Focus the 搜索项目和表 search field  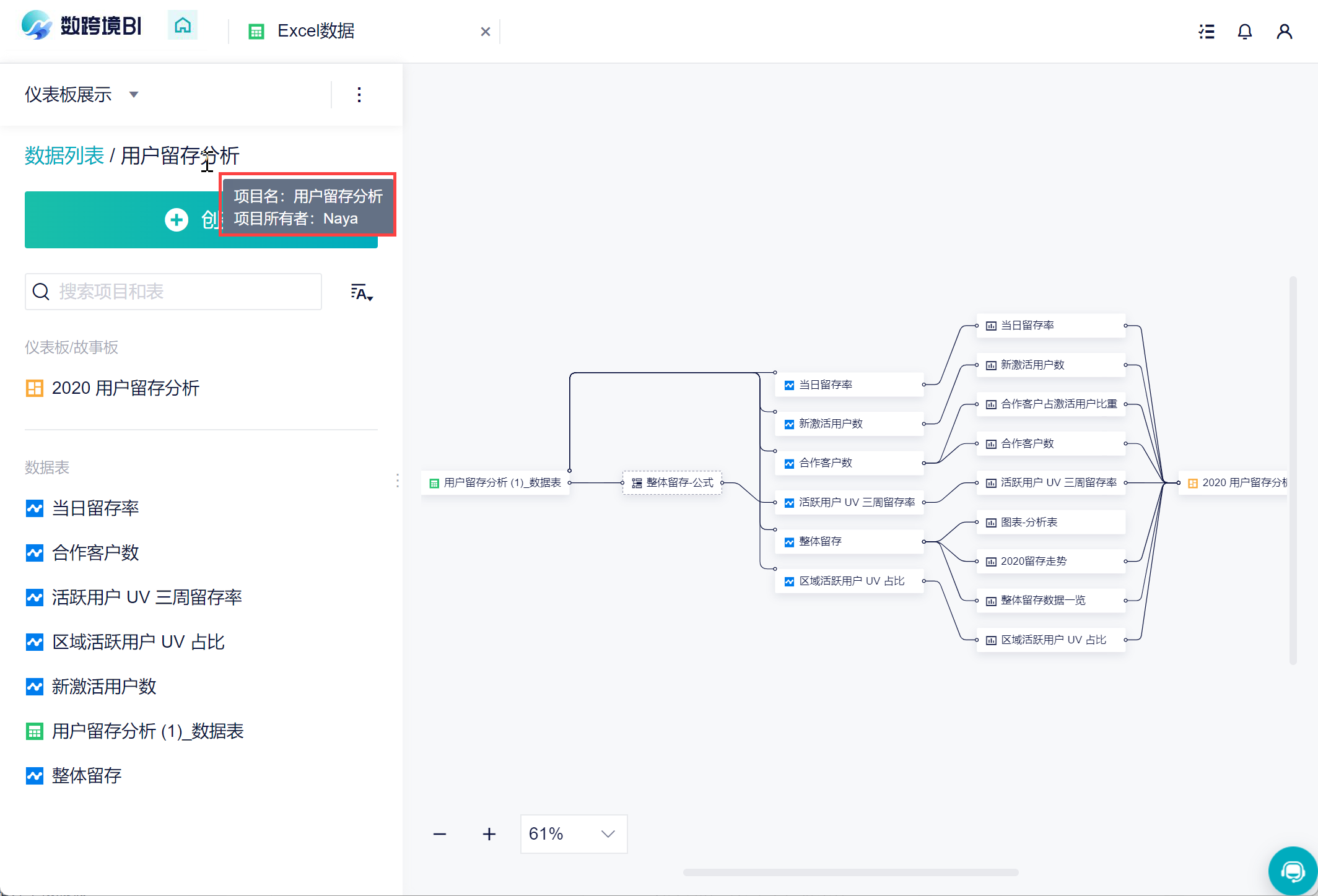pos(173,292)
